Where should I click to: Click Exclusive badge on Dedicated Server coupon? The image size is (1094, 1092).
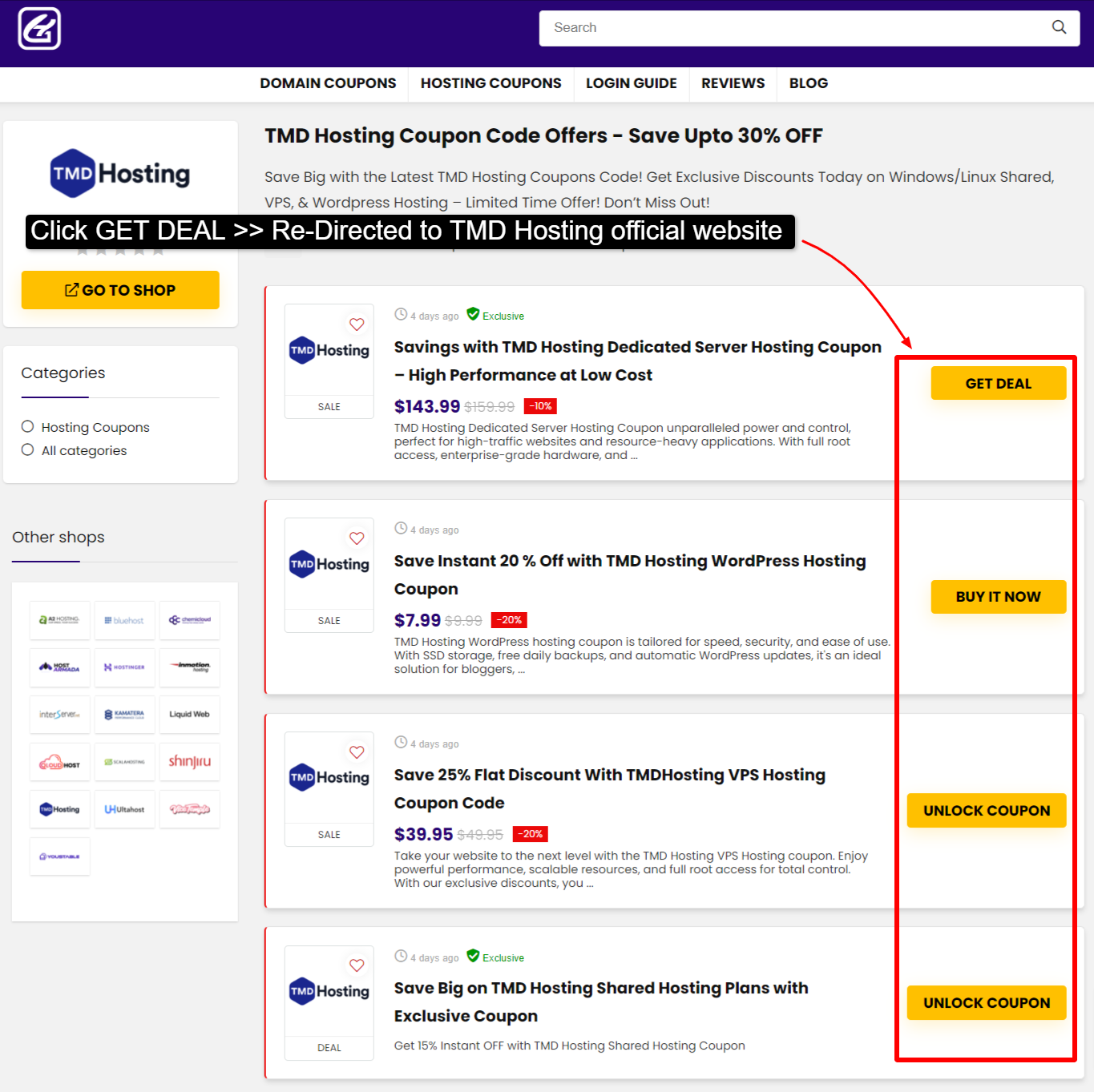coord(495,316)
